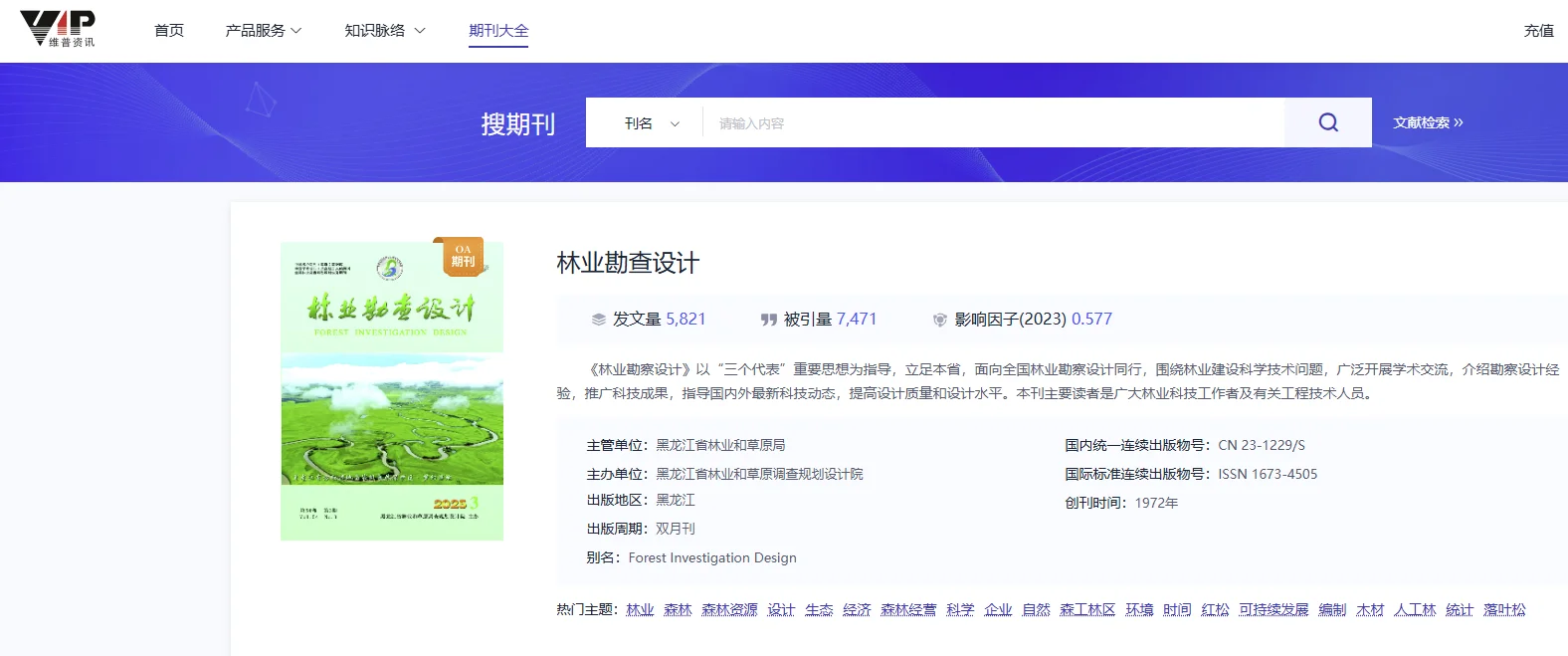Focus the 请输入内容 search box

(993, 123)
